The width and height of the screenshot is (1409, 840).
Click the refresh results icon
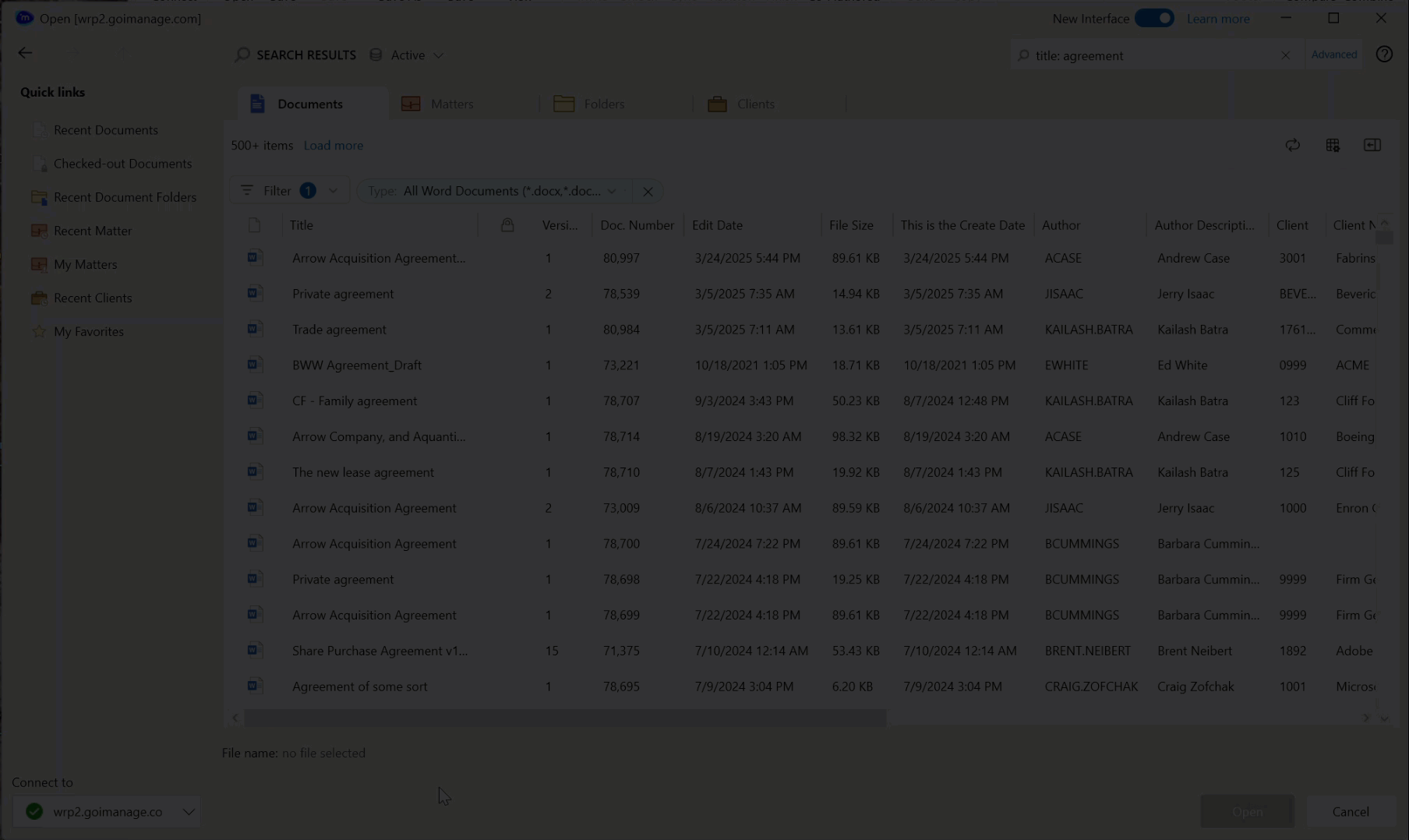1292,146
